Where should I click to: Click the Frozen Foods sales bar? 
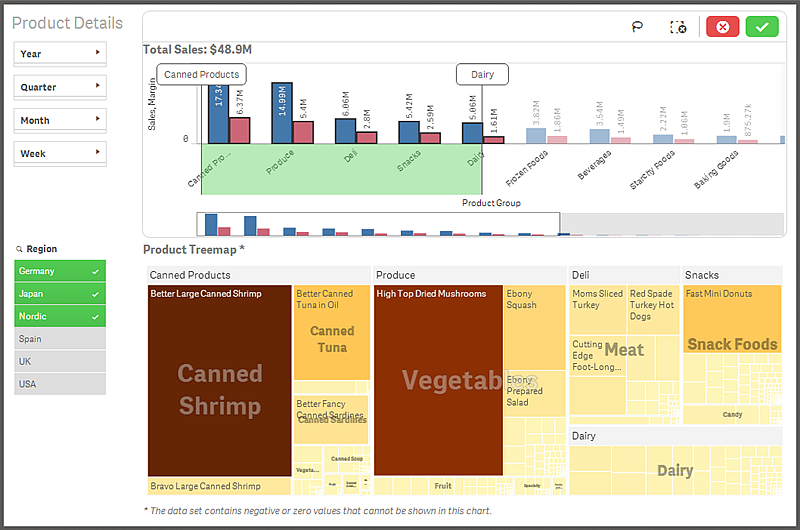[536, 135]
